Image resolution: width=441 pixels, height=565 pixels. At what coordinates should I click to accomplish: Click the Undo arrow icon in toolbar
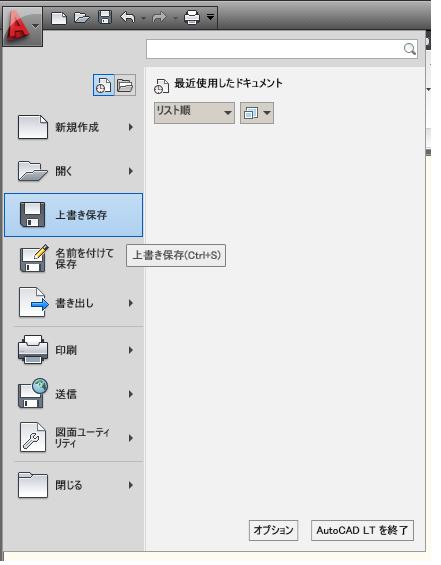coord(128,17)
